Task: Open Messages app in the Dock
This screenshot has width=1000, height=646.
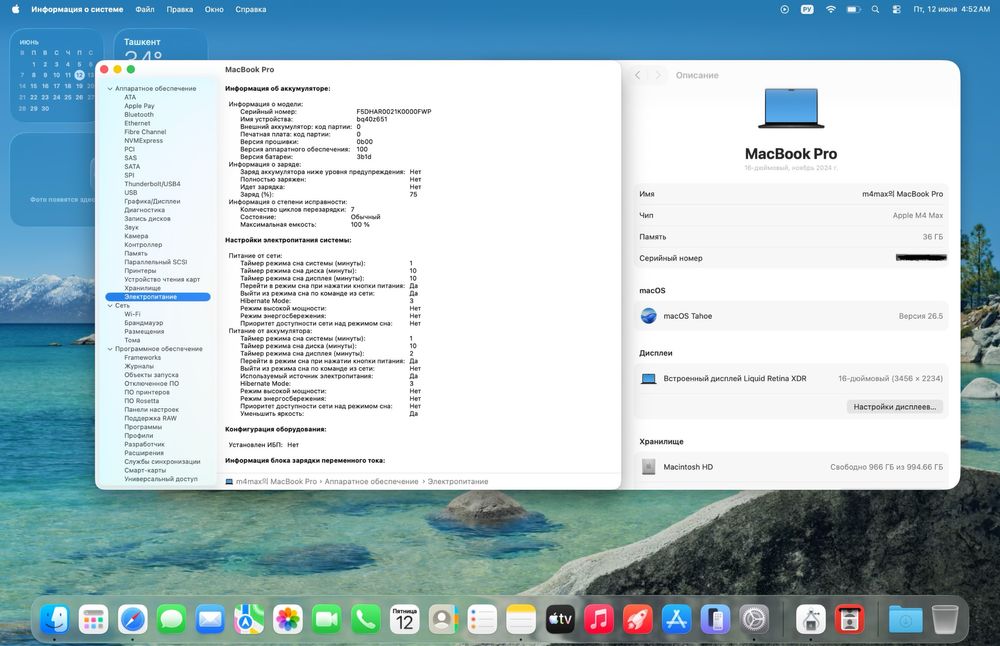Action: click(x=171, y=619)
